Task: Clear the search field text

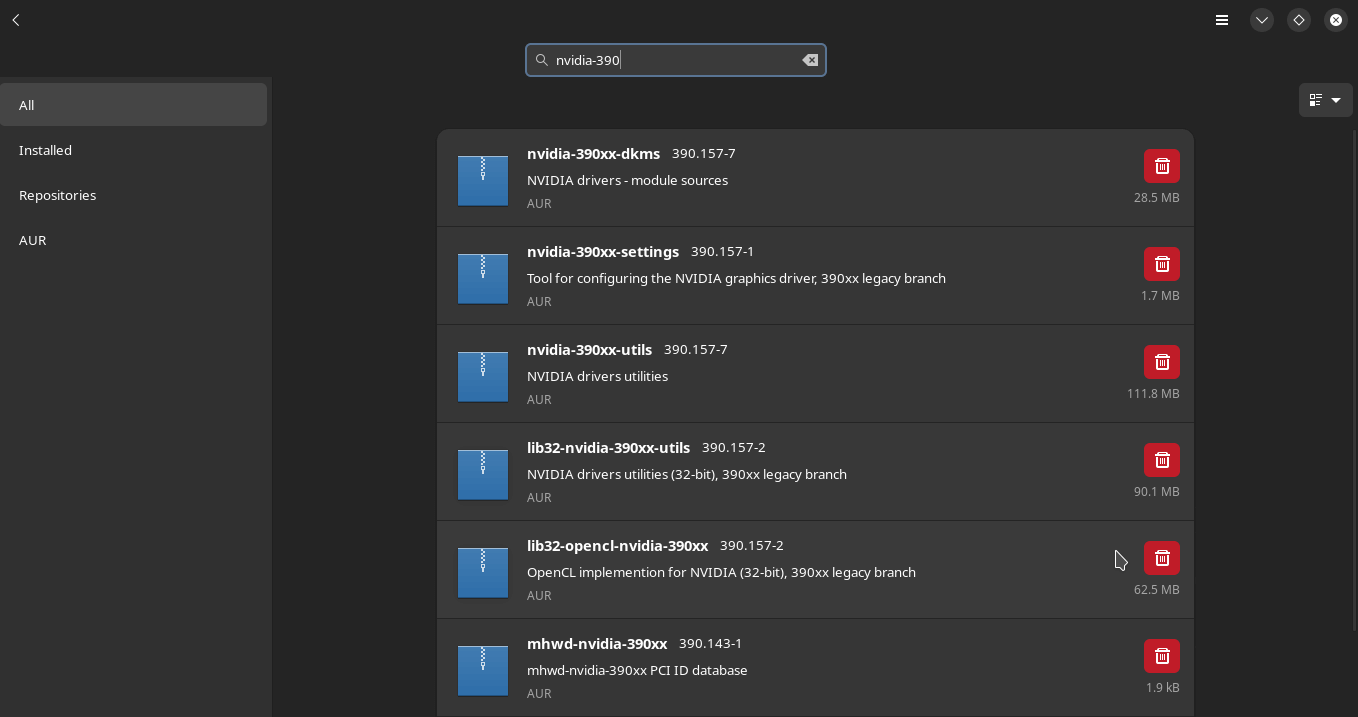Action: [810, 60]
